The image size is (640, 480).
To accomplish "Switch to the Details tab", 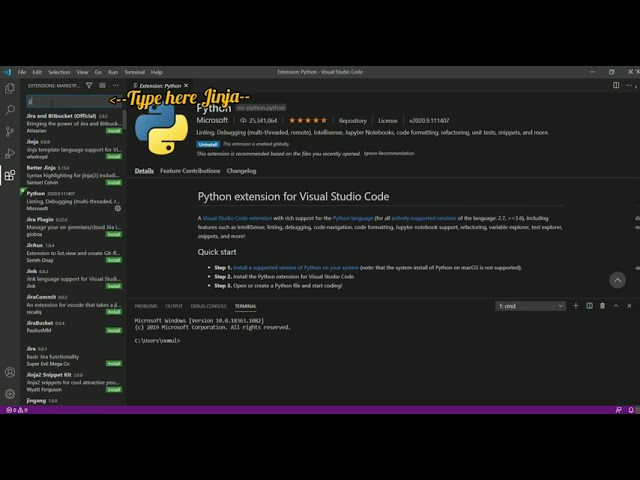I will [144, 171].
